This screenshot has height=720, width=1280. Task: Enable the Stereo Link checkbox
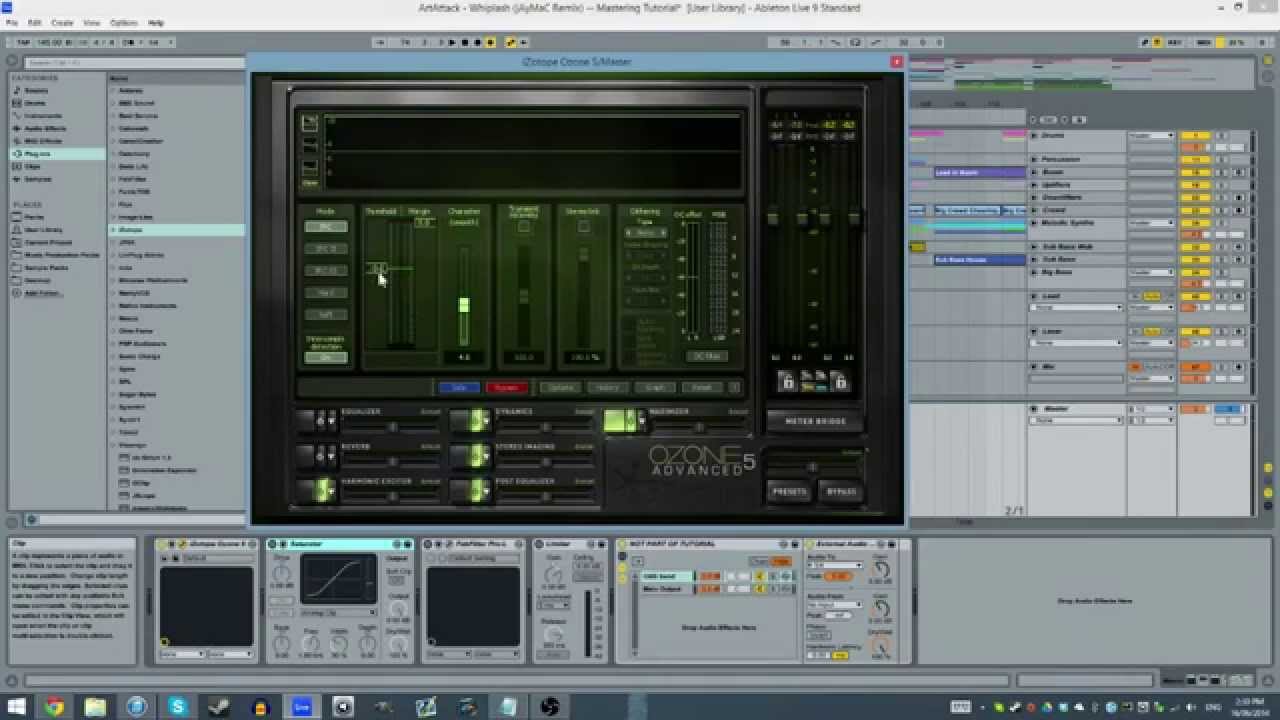584,227
